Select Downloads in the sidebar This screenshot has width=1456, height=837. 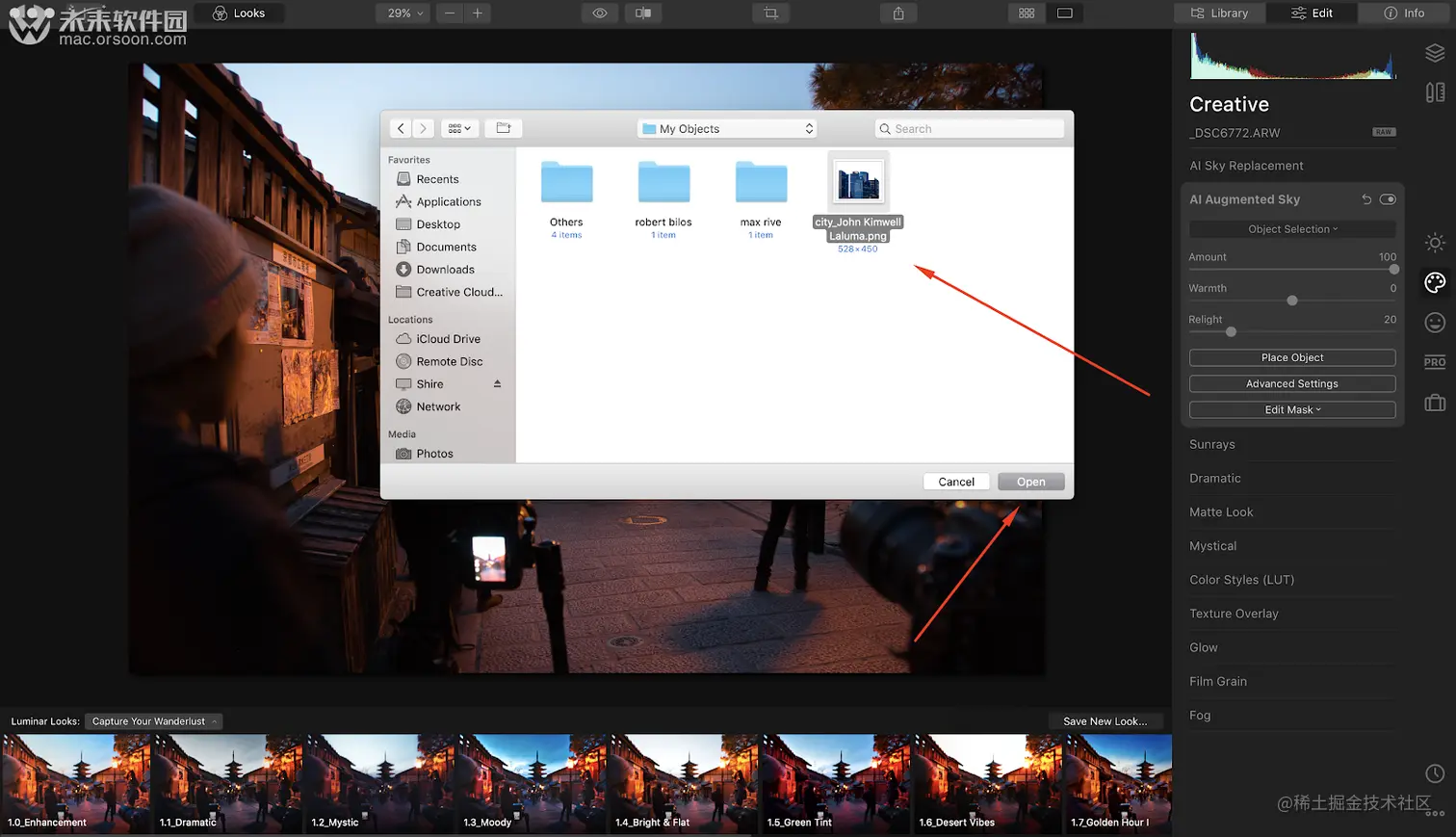coord(445,270)
